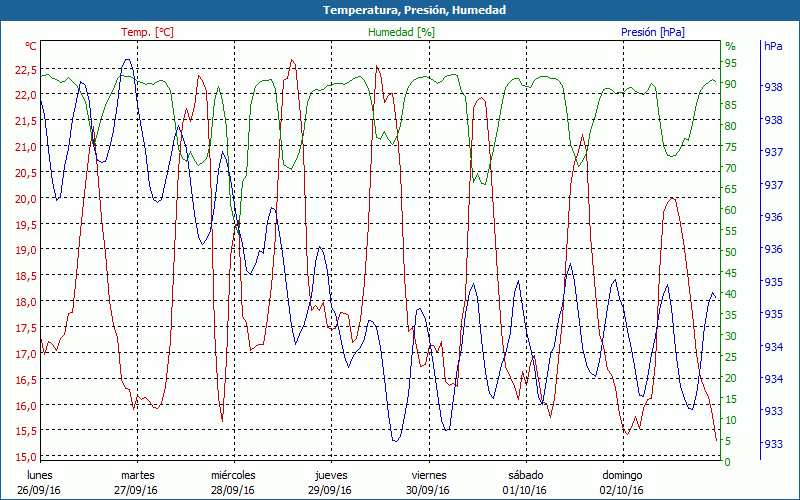Select the martes 27/09/16 date label
The height and width of the screenshot is (500, 800).
point(137,483)
